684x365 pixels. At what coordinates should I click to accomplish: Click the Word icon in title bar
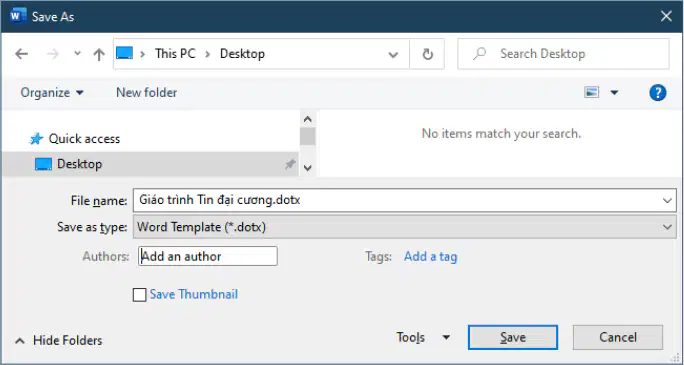point(18,17)
